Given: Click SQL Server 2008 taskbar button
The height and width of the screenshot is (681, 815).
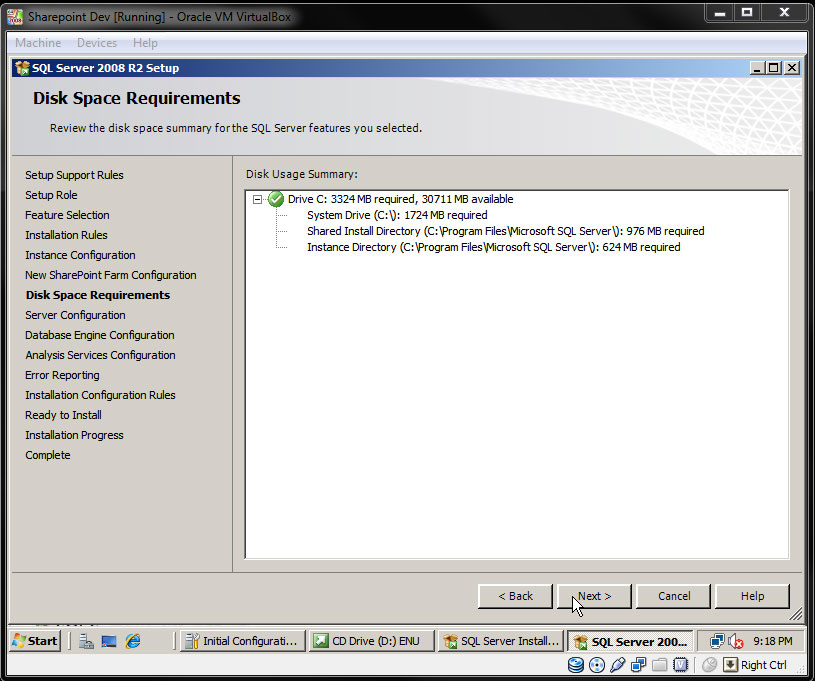Looking at the screenshot, I should click(x=630, y=641).
